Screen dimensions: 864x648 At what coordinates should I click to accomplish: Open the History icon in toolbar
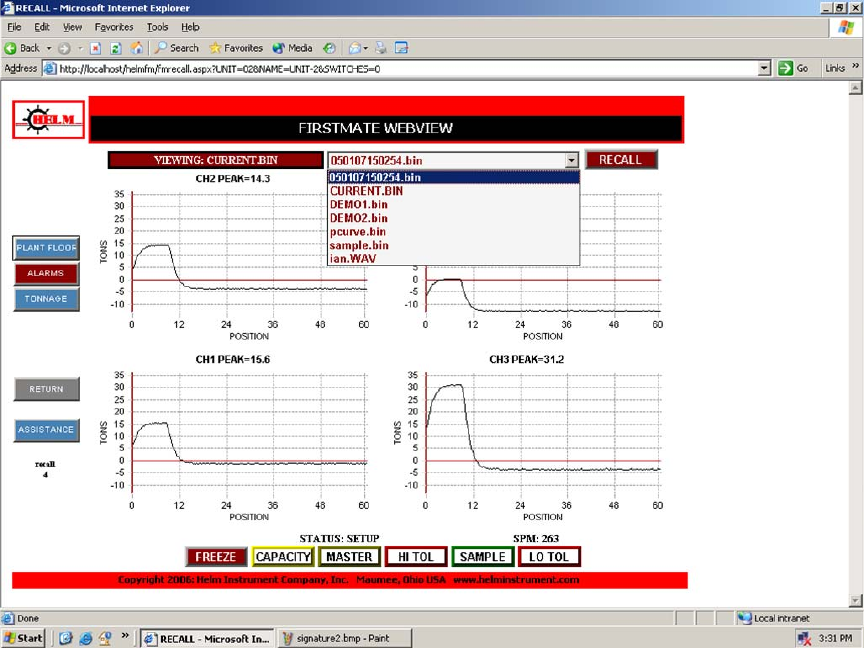329,48
